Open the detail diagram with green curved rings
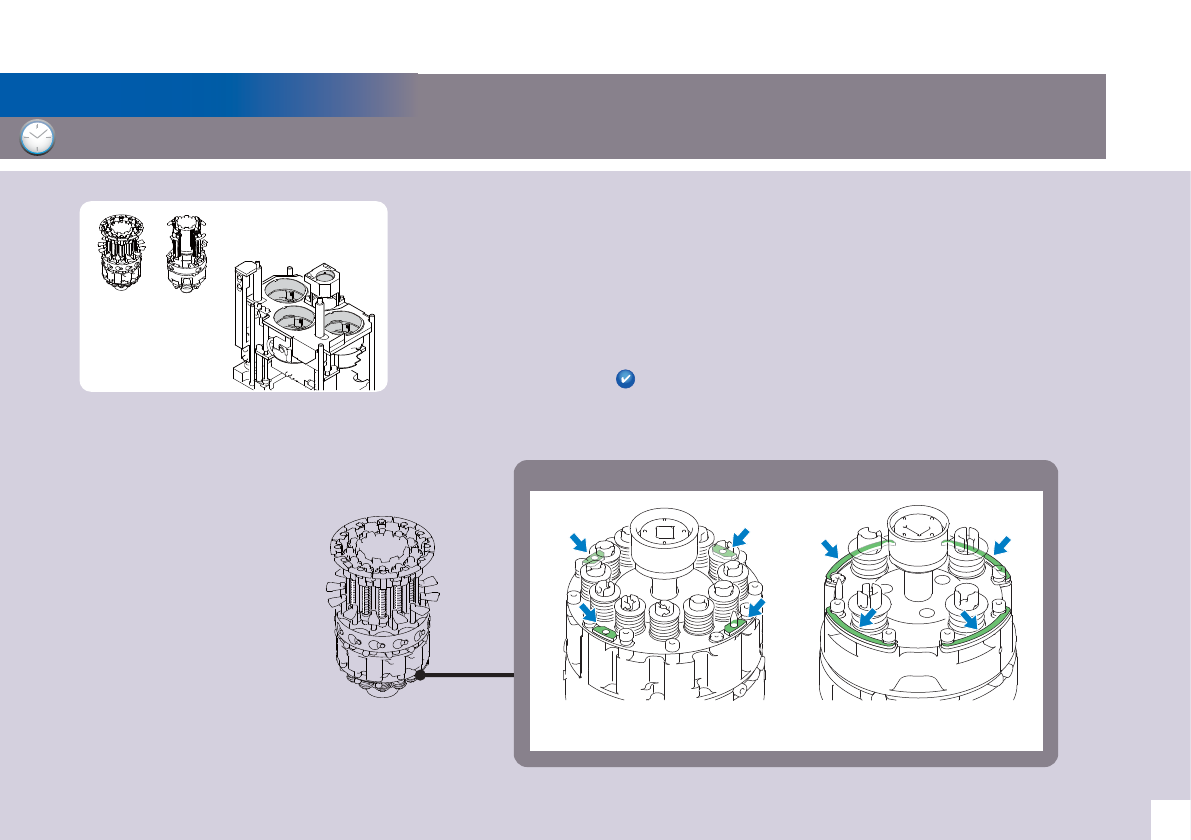Screen dimensions: 1191x840 (x=918, y=602)
